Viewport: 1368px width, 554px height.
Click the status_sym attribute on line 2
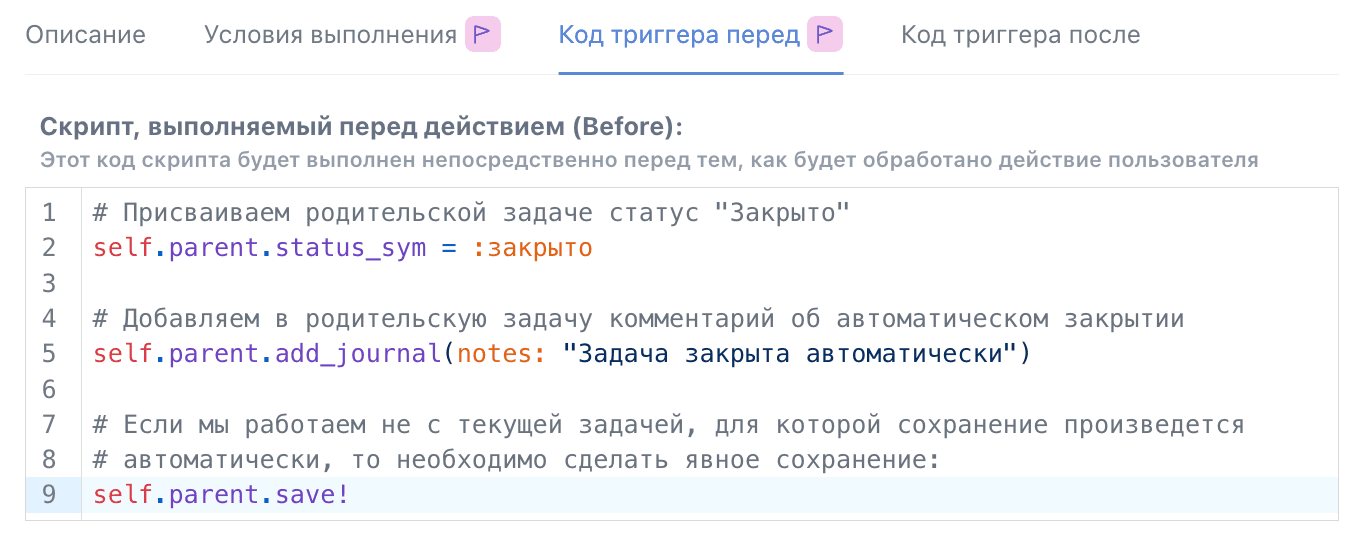point(351,247)
